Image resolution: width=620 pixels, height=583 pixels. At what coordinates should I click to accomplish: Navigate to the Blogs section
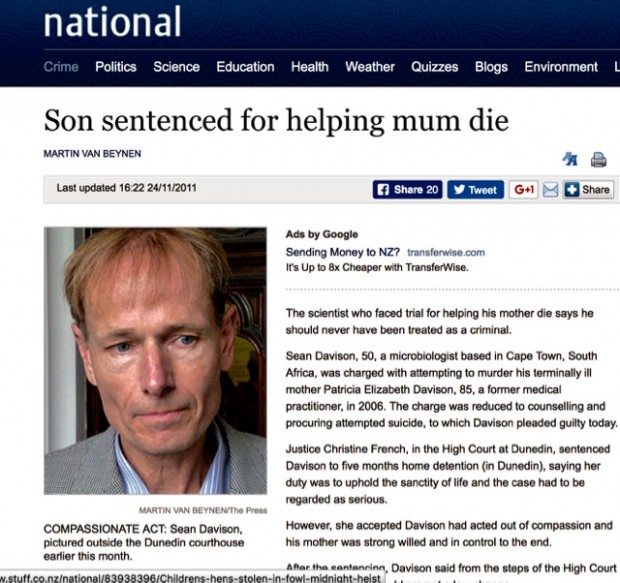coord(491,67)
